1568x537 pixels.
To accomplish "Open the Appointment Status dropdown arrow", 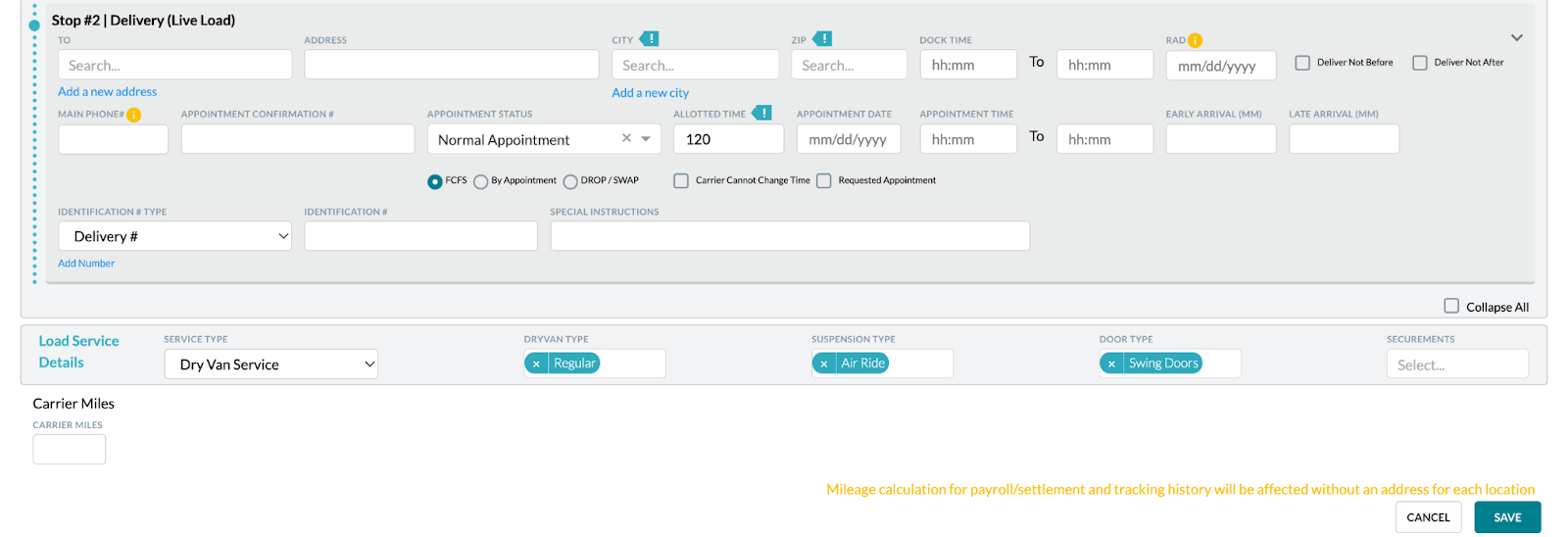I will pos(646,138).
